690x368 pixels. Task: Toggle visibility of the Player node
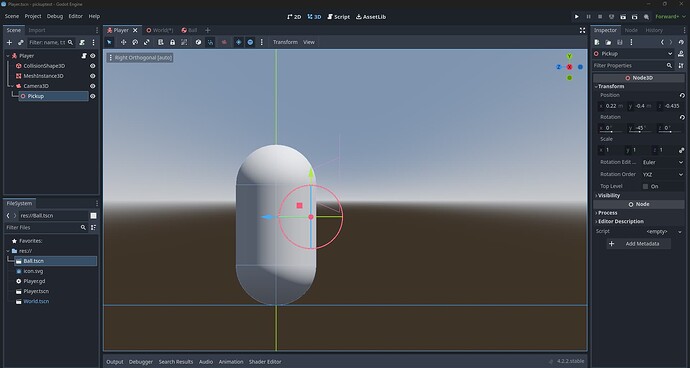point(92,56)
